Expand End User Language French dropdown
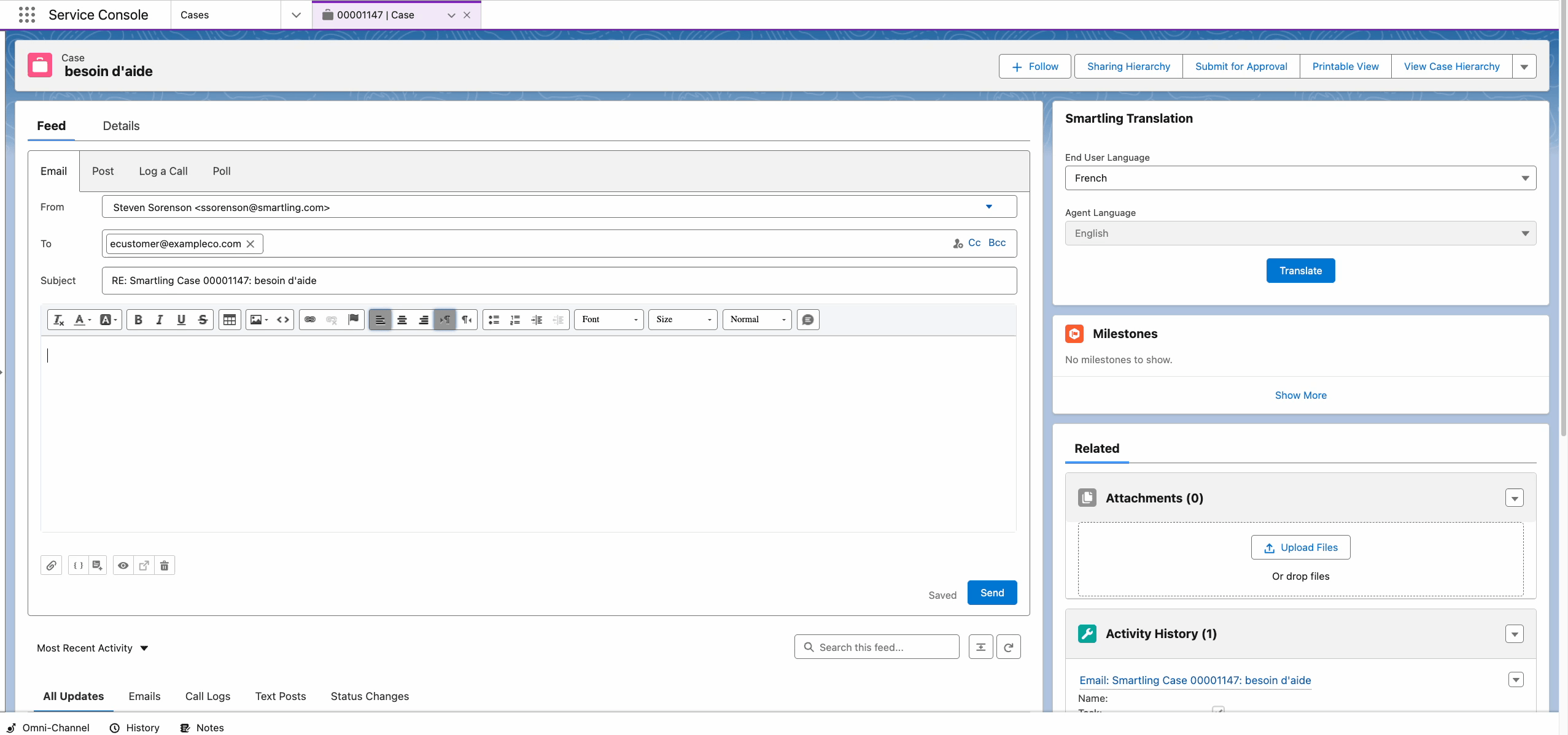Viewport: 1568px width, 735px height. [x=1300, y=178]
